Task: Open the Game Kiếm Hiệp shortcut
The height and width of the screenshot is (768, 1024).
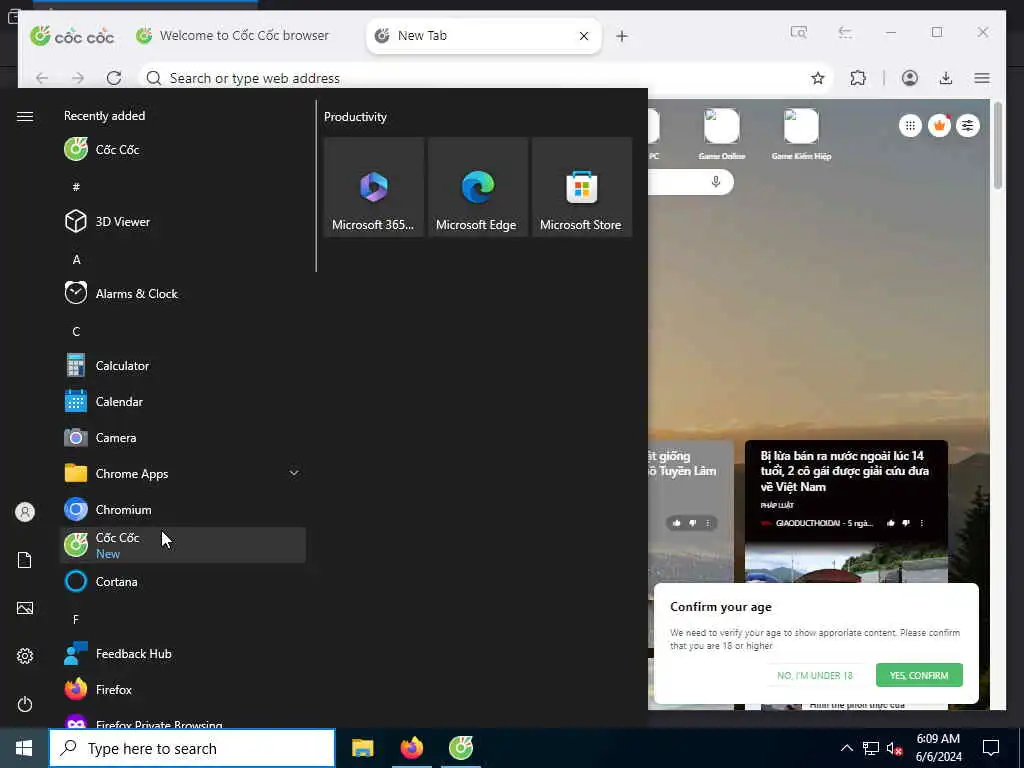Action: tap(801, 133)
